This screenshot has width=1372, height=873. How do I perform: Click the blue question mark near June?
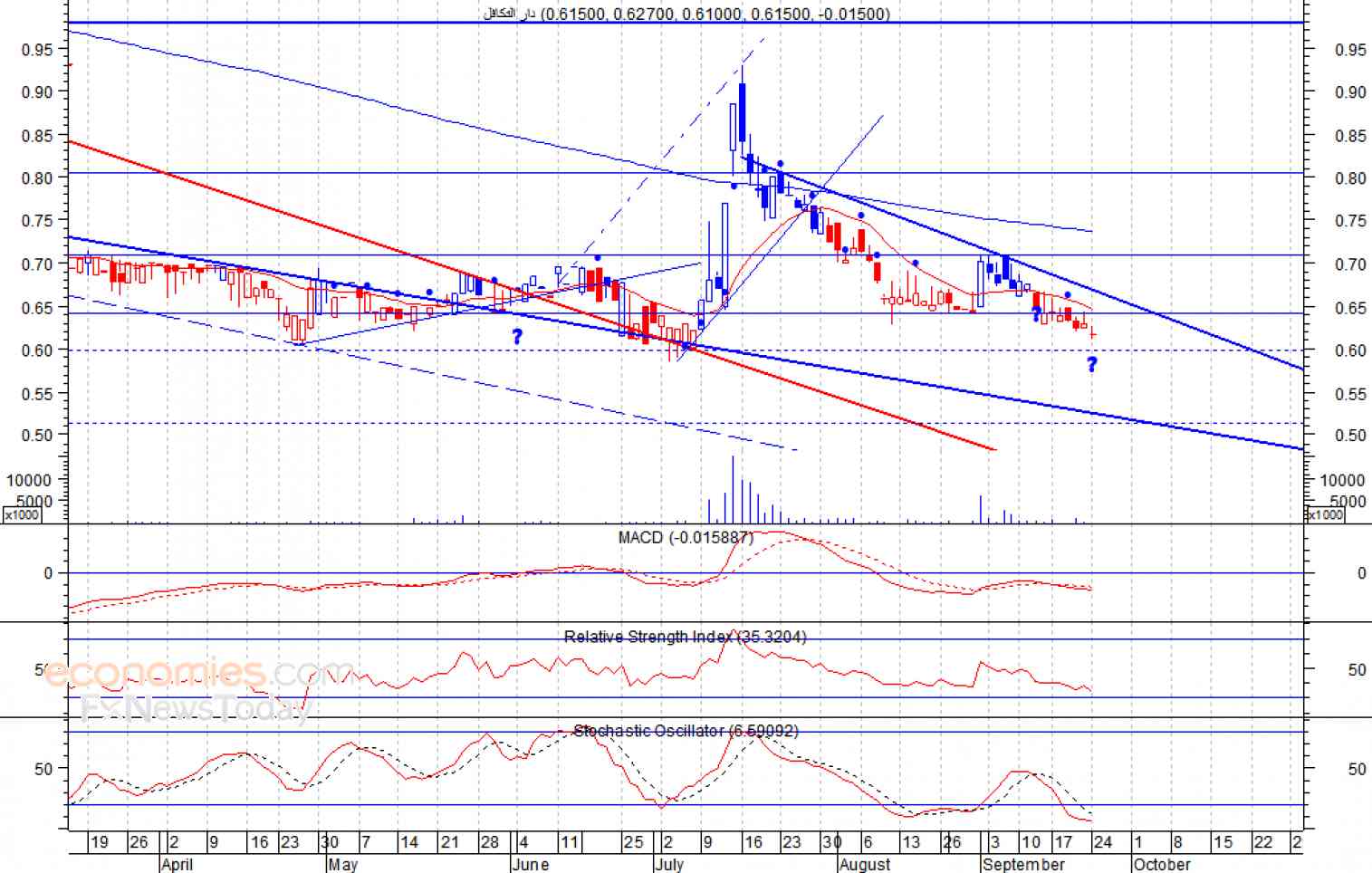coord(517,337)
